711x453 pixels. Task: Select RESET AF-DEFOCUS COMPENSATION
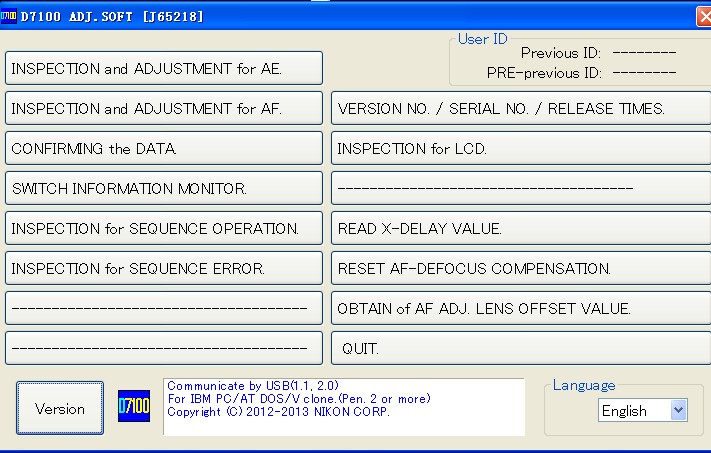pos(521,268)
